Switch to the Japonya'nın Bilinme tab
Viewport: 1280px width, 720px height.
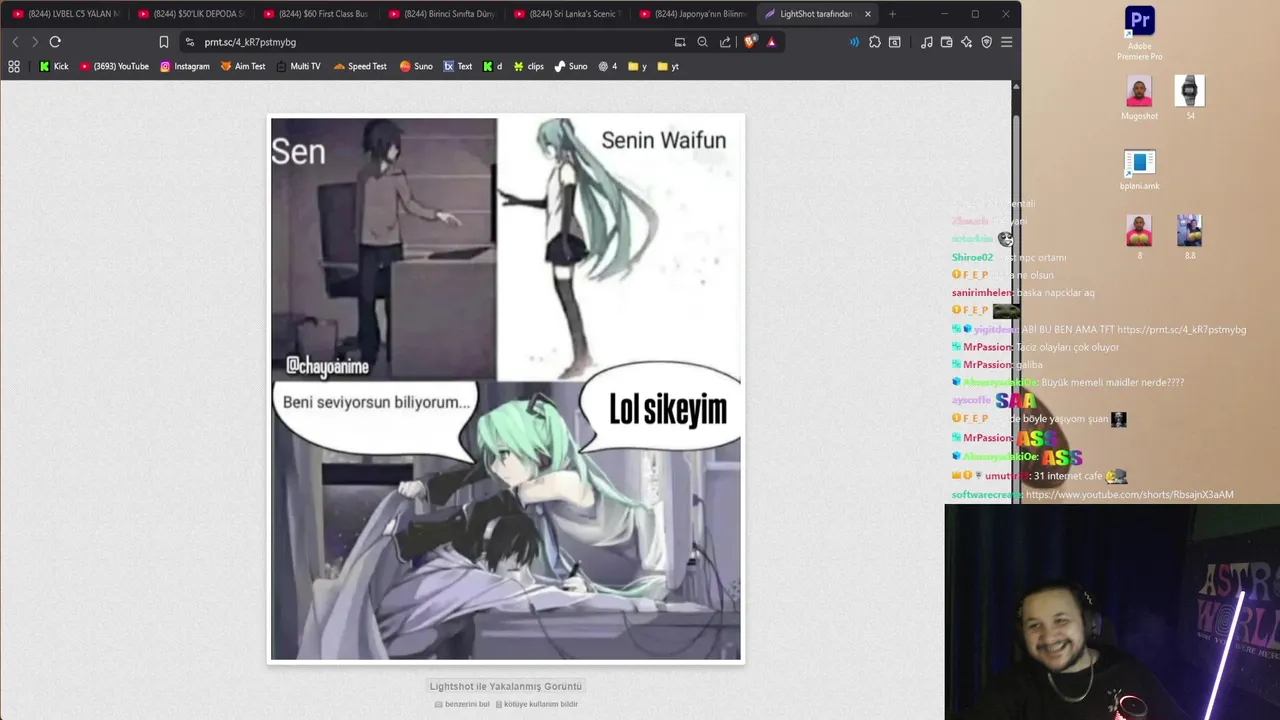691,14
